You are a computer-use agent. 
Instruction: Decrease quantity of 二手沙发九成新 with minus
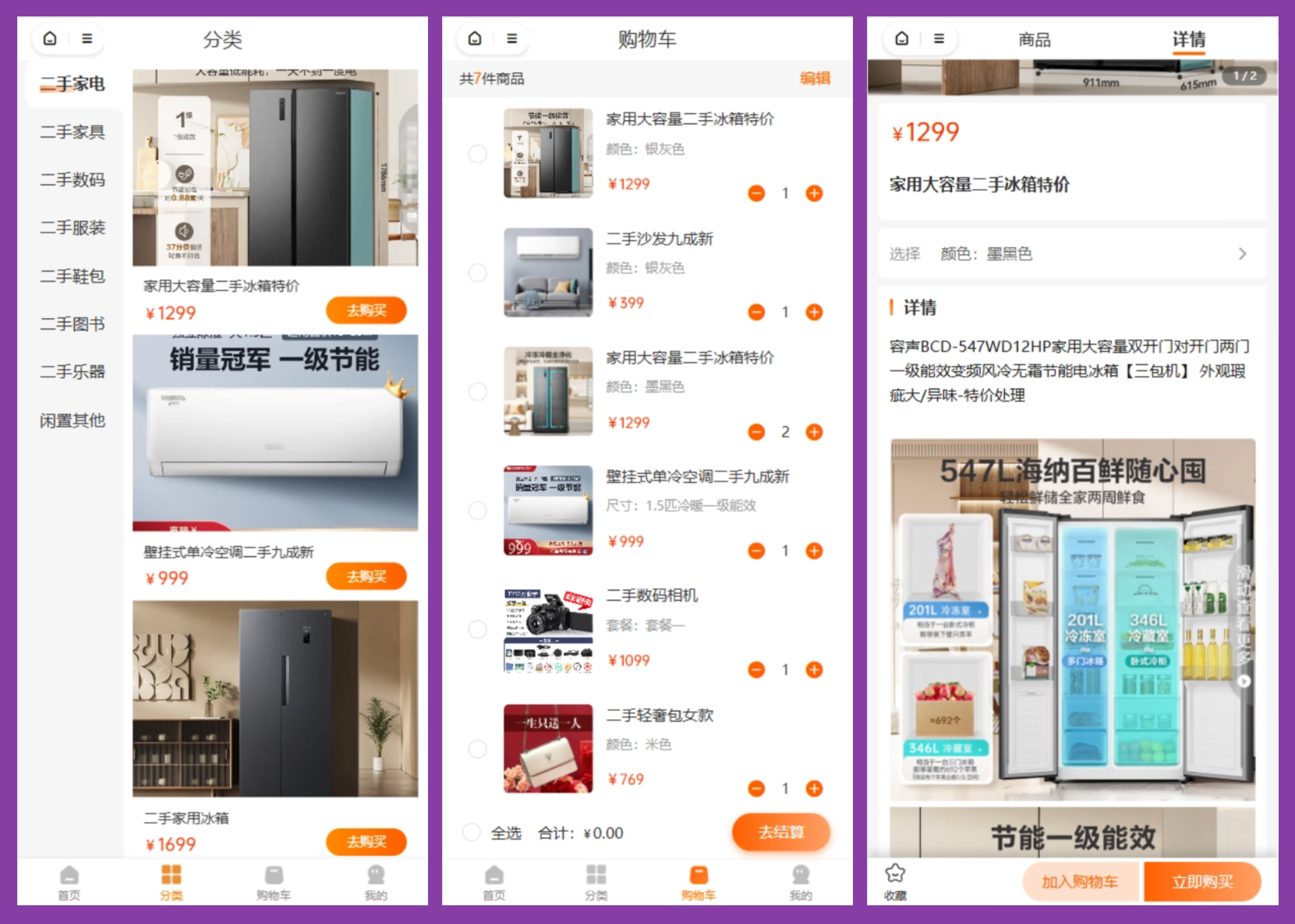pos(756,313)
